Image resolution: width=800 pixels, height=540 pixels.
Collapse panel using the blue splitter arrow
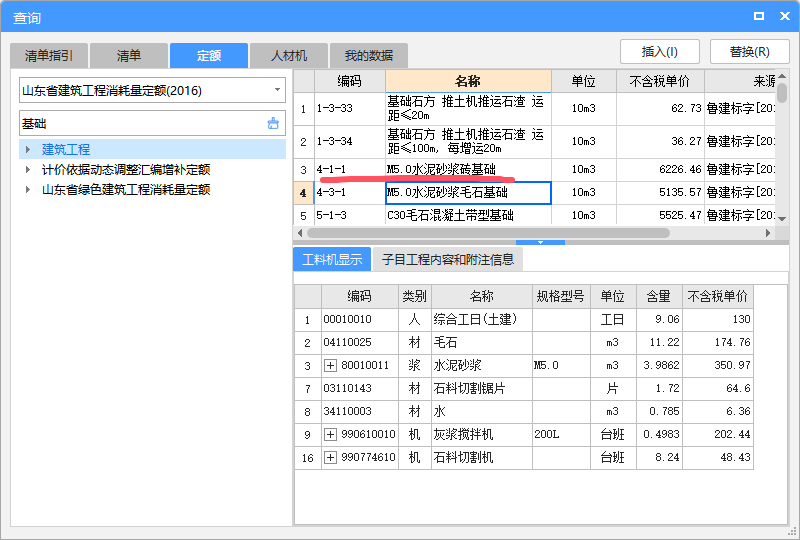point(540,242)
